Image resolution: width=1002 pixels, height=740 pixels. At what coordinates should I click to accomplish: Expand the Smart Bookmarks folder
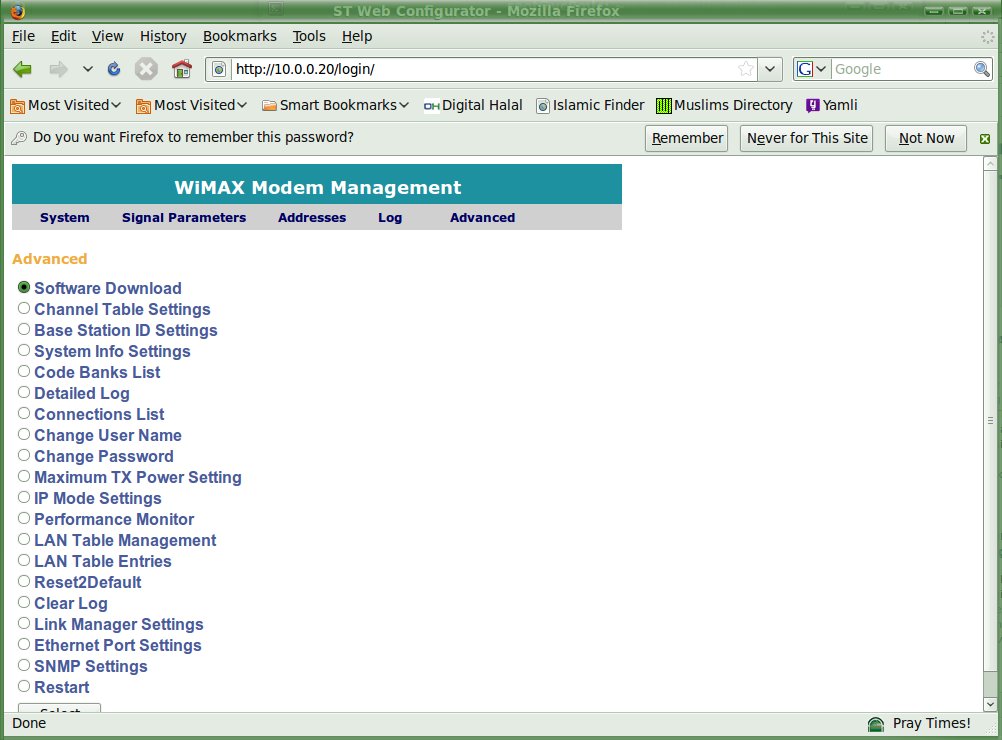(x=335, y=105)
